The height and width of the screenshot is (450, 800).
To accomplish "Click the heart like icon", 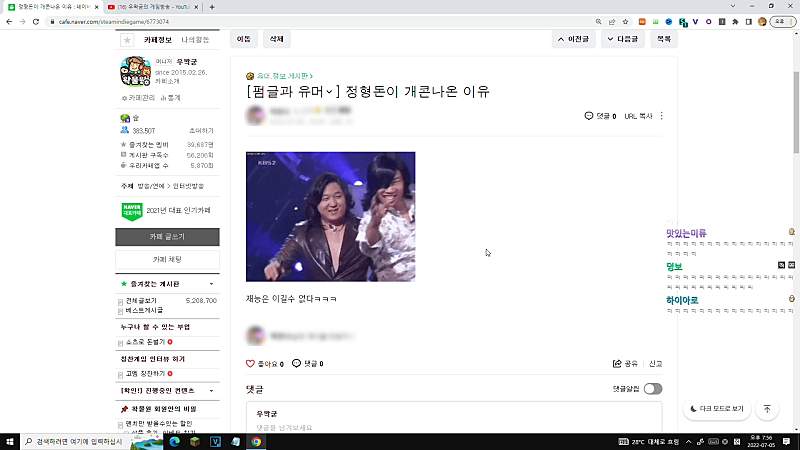I will coord(250,364).
